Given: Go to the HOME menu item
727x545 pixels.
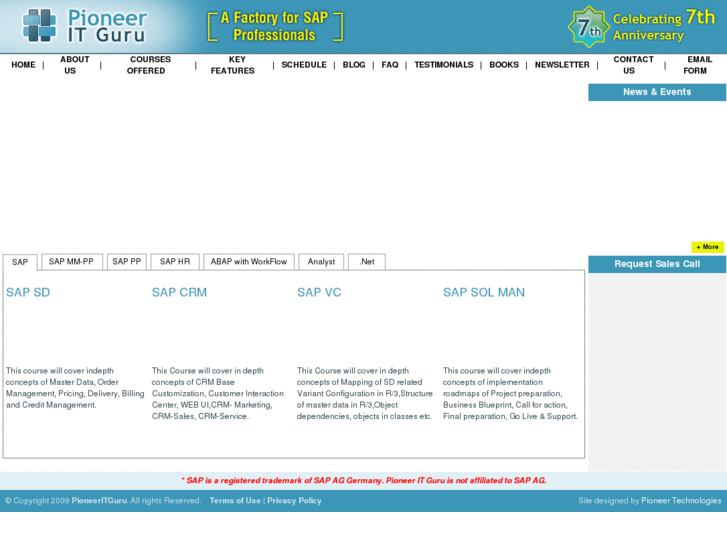Looking at the screenshot, I should pos(23,65).
